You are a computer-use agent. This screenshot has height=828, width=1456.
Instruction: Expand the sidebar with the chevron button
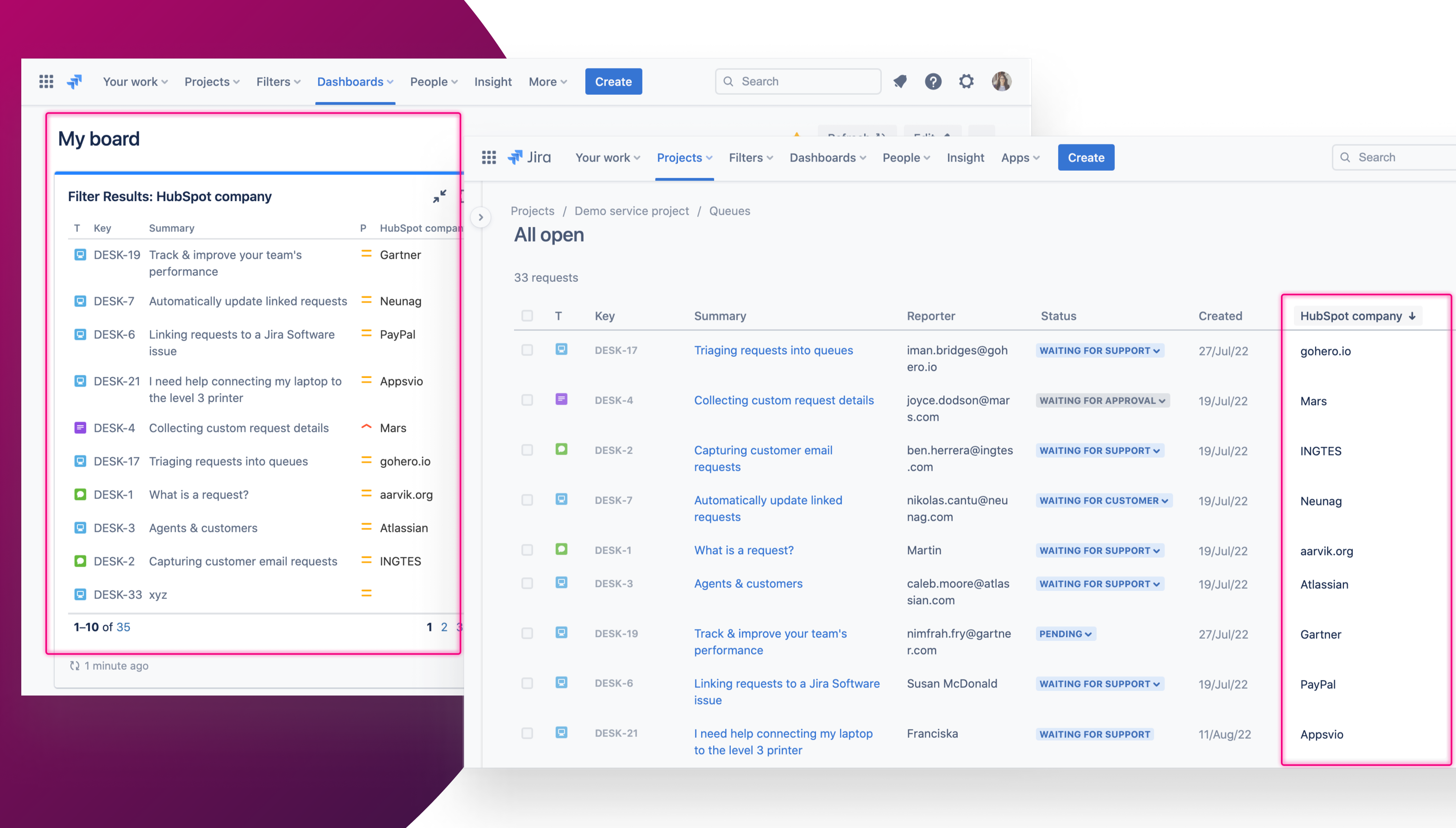tap(481, 217)
